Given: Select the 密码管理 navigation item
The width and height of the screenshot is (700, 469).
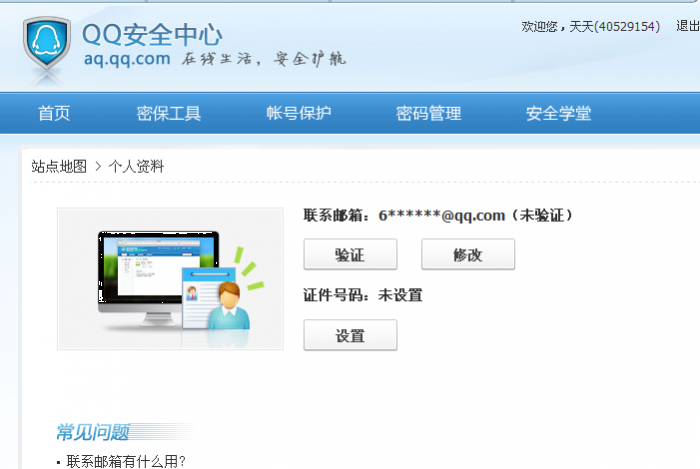Looking at the screenshot, I should (x=429, y=113).
